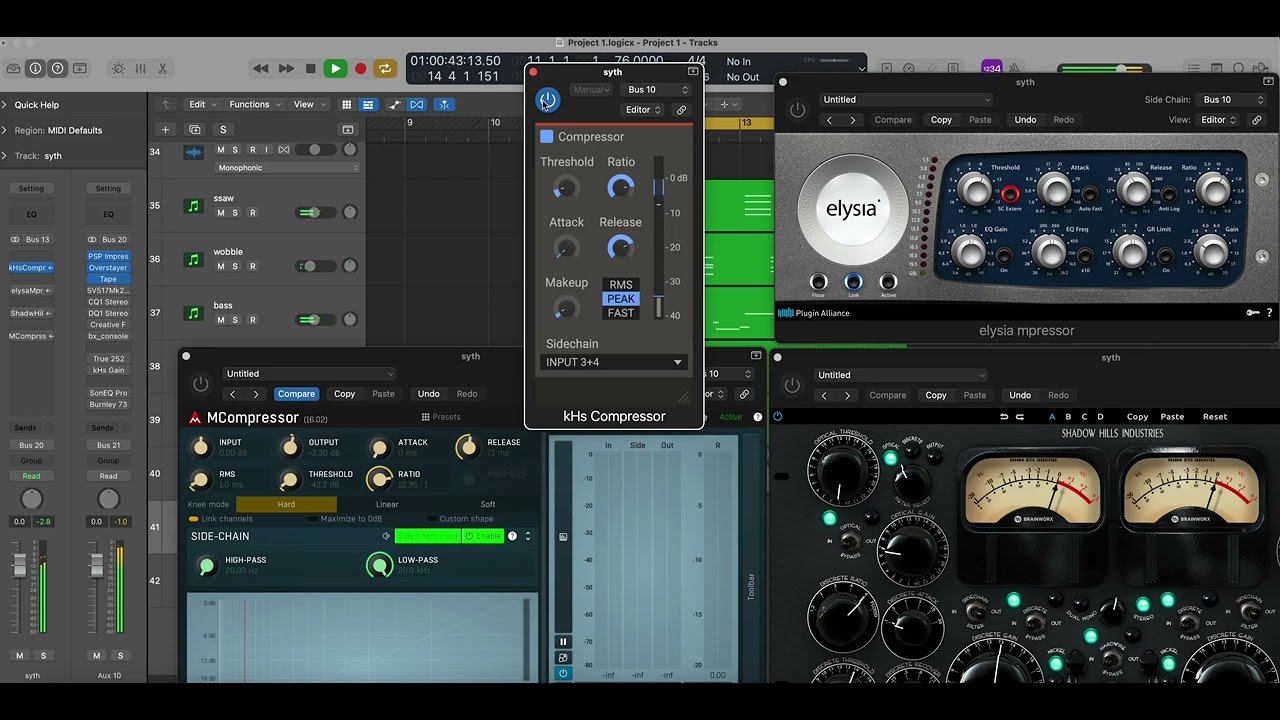Viewport: 1280px width, 720px height.
Task: Toggle Link button on elysia mpressor
Action: click(x=853, y=282)
